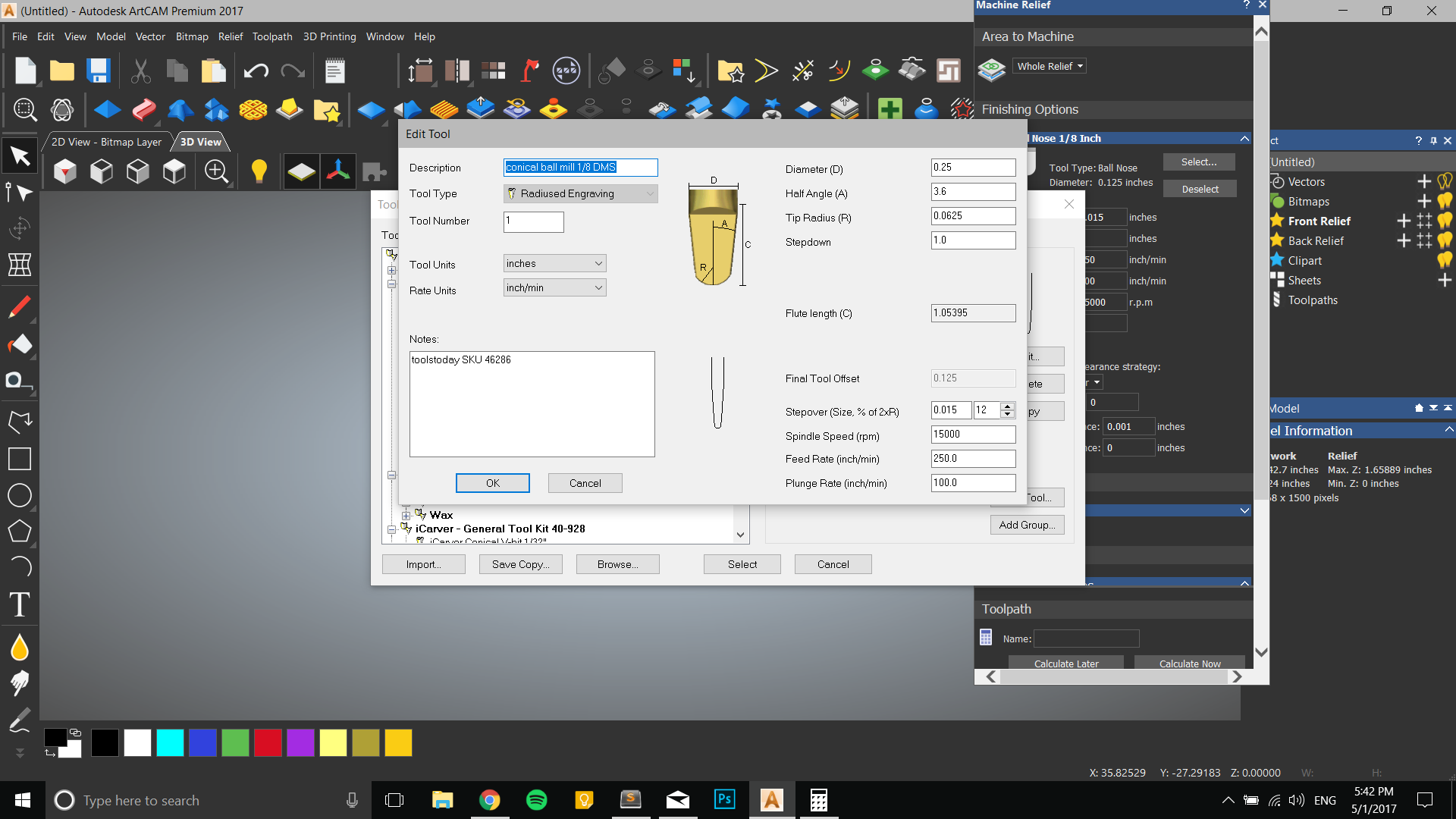This screenshot has height=819, width=1456.
Task: Select the Text tool
Action: (20, 605)
